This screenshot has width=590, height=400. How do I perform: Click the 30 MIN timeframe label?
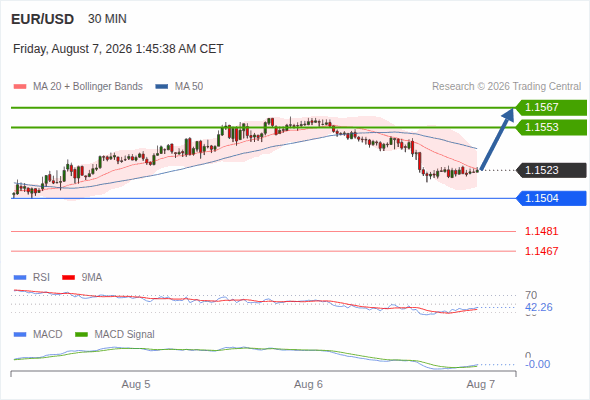click(107, 19)
